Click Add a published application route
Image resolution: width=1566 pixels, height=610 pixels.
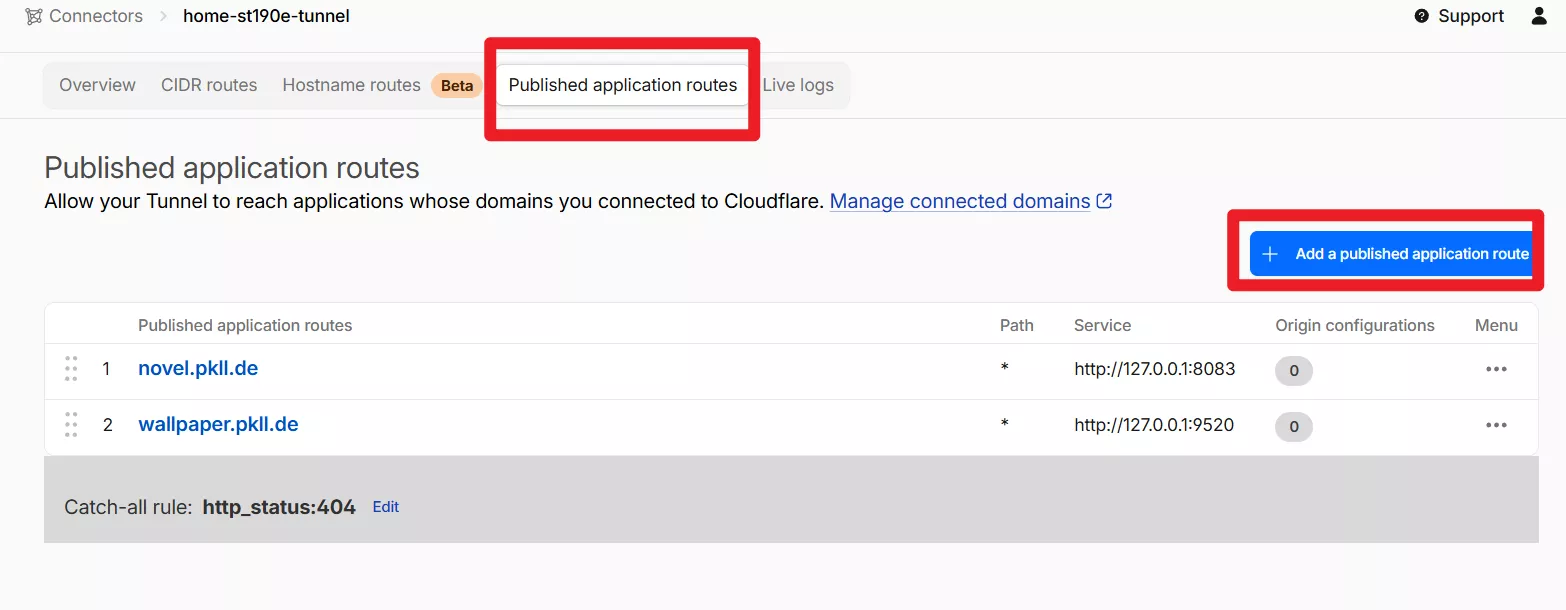(1391, 254)
